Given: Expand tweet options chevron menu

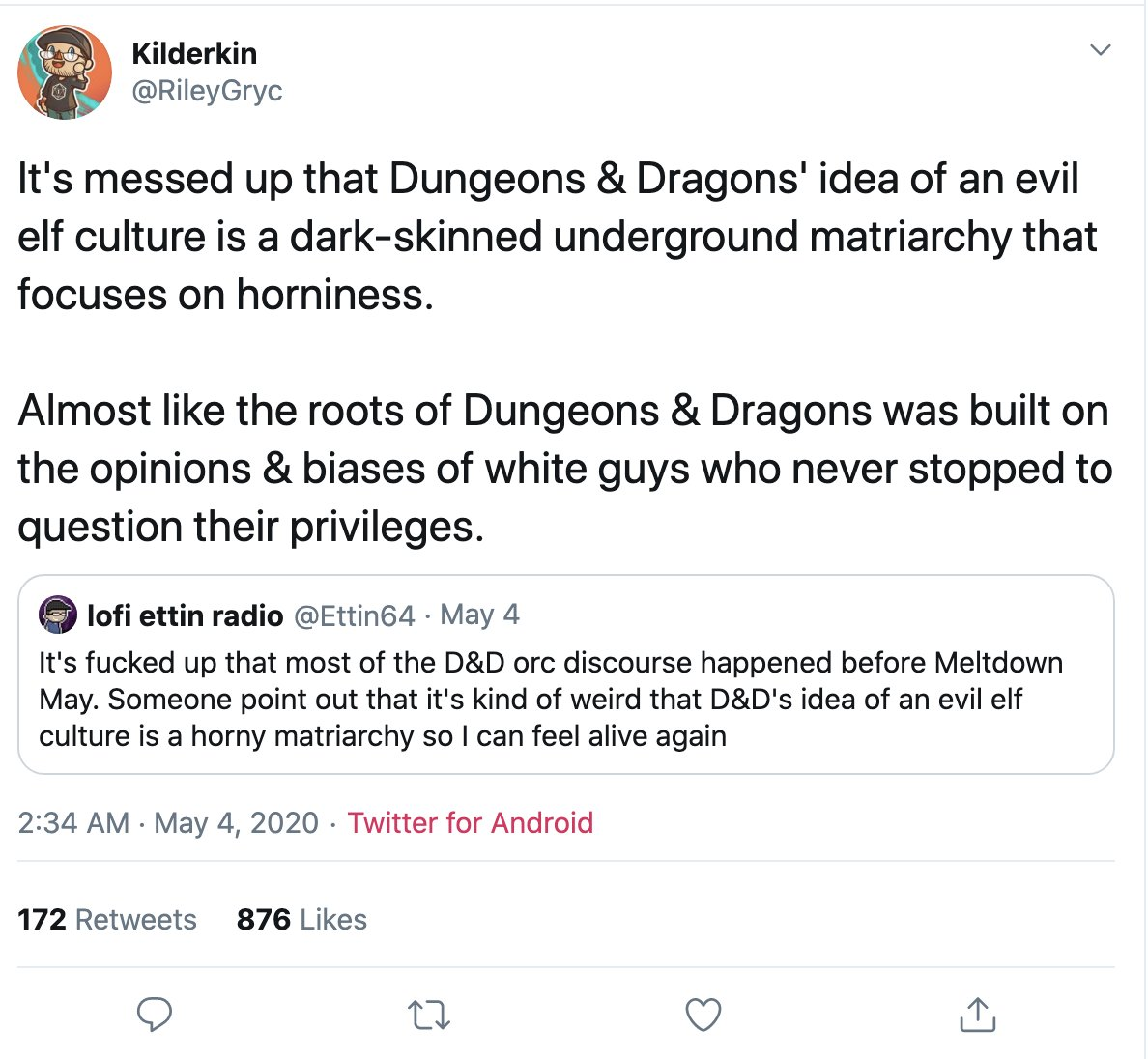Looking at the screenshot, I should click(1101, 50).
